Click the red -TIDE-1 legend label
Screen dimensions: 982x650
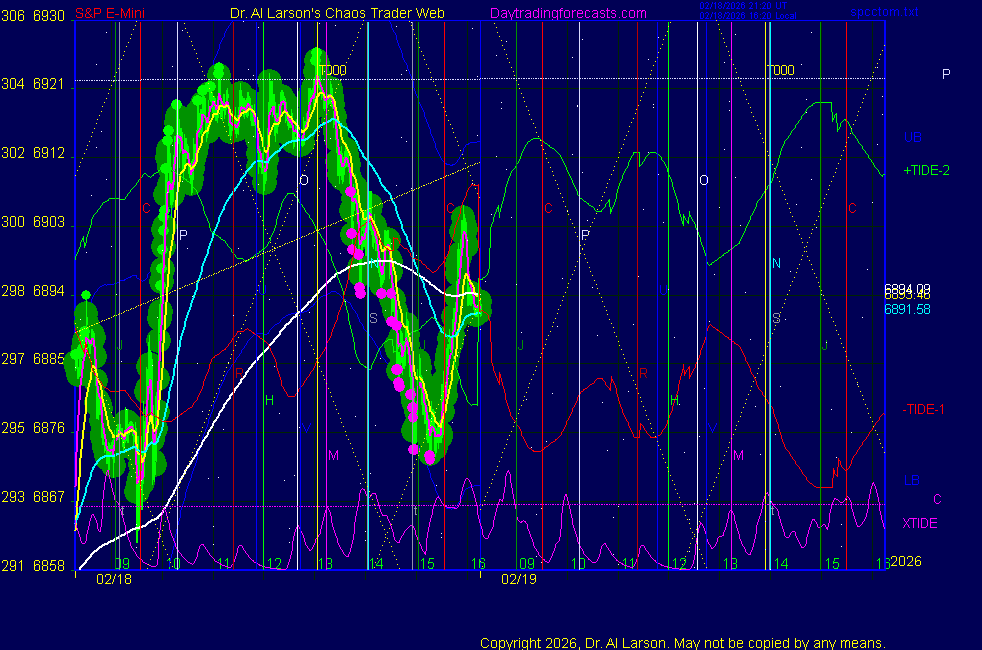tap(924, 408)
